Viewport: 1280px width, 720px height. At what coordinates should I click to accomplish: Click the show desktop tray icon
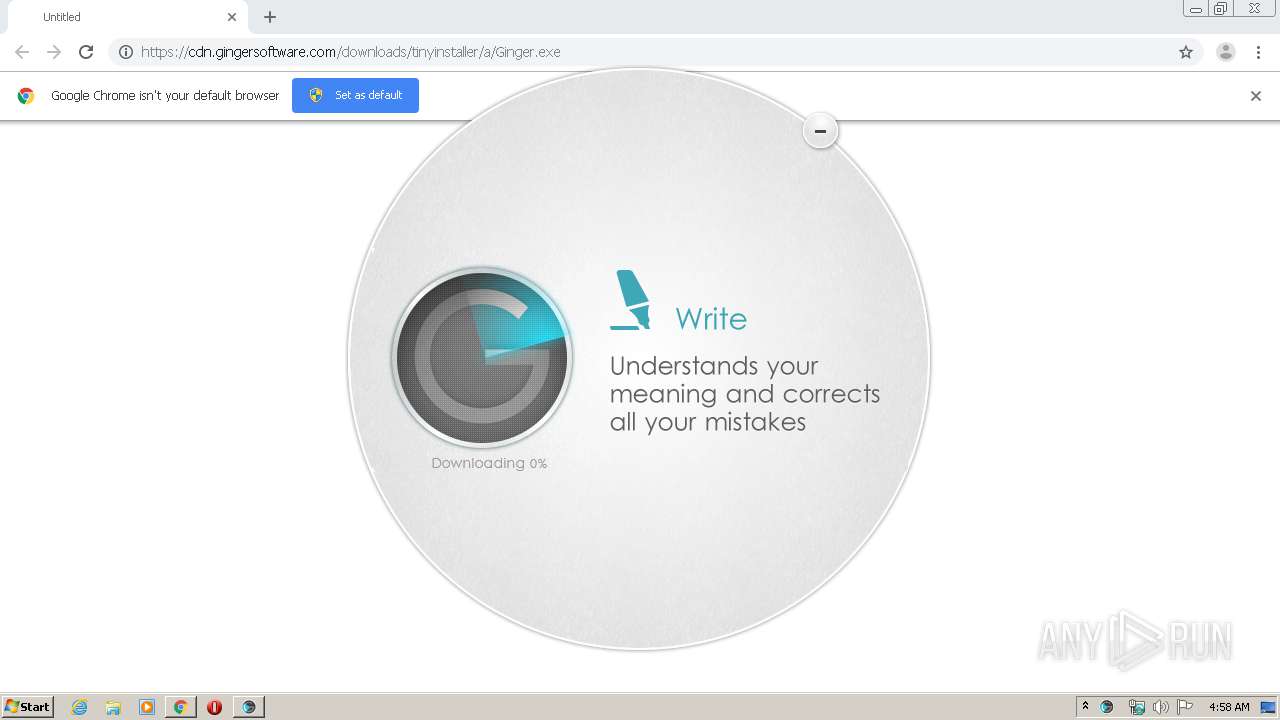tap(1268, 707)
